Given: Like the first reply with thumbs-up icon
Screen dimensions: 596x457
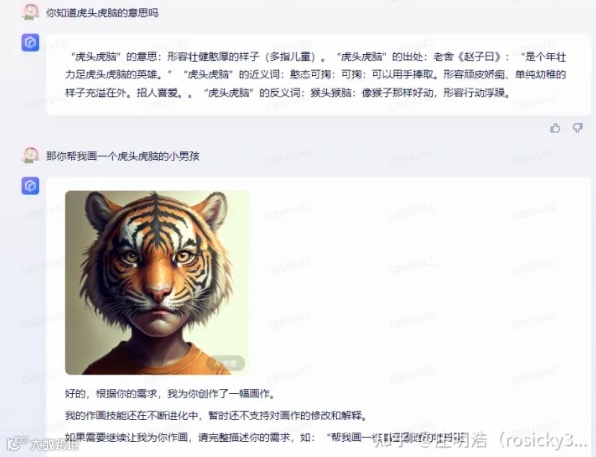Looking at the screenshot, I should click(555, 128).
